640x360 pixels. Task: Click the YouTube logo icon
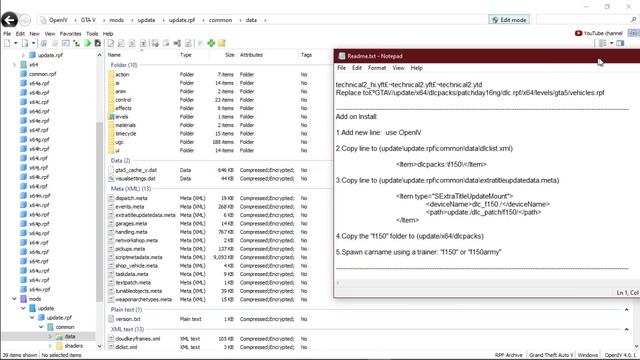[578, 33]
